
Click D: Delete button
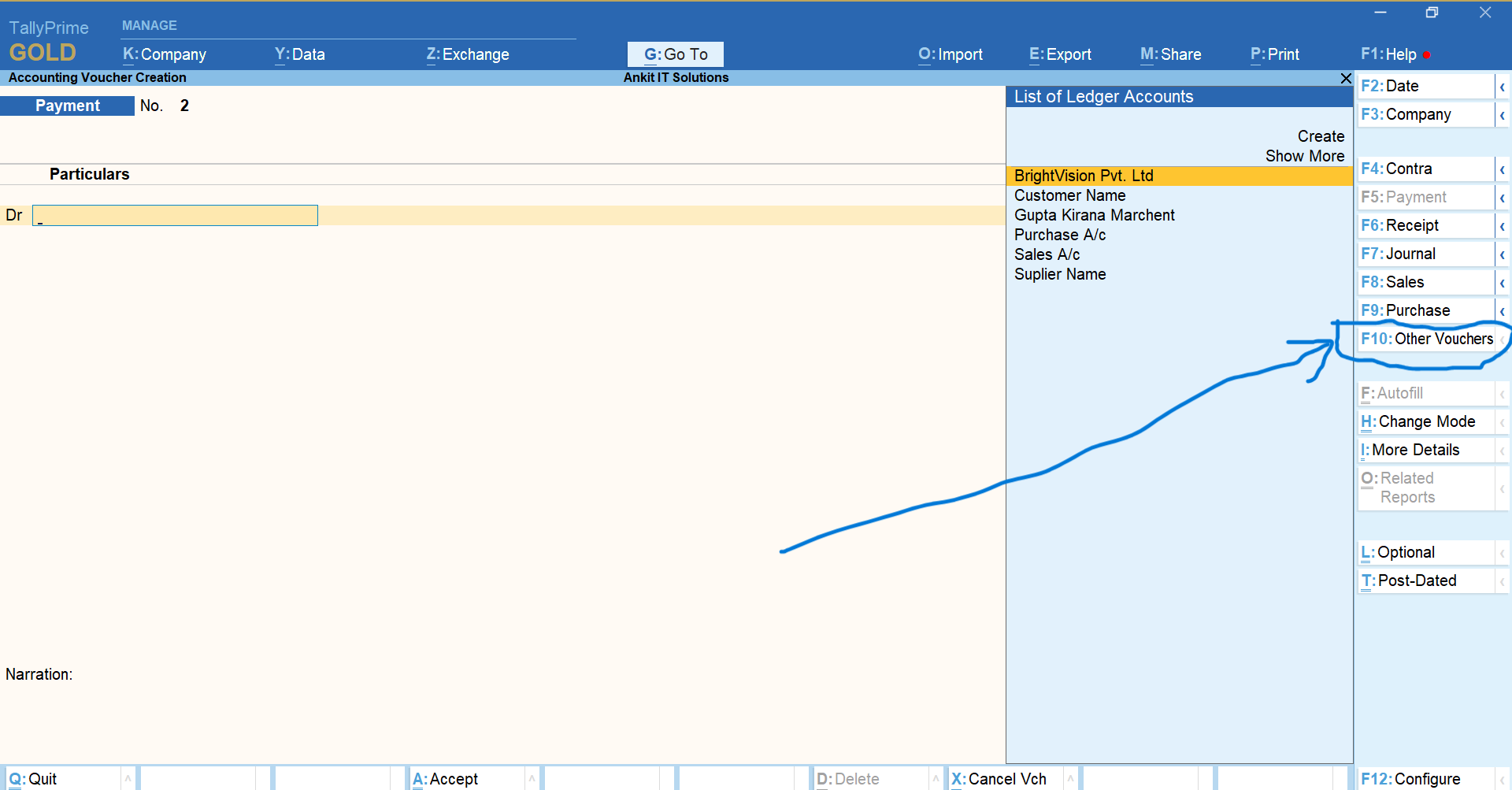(x=871, y=778)
